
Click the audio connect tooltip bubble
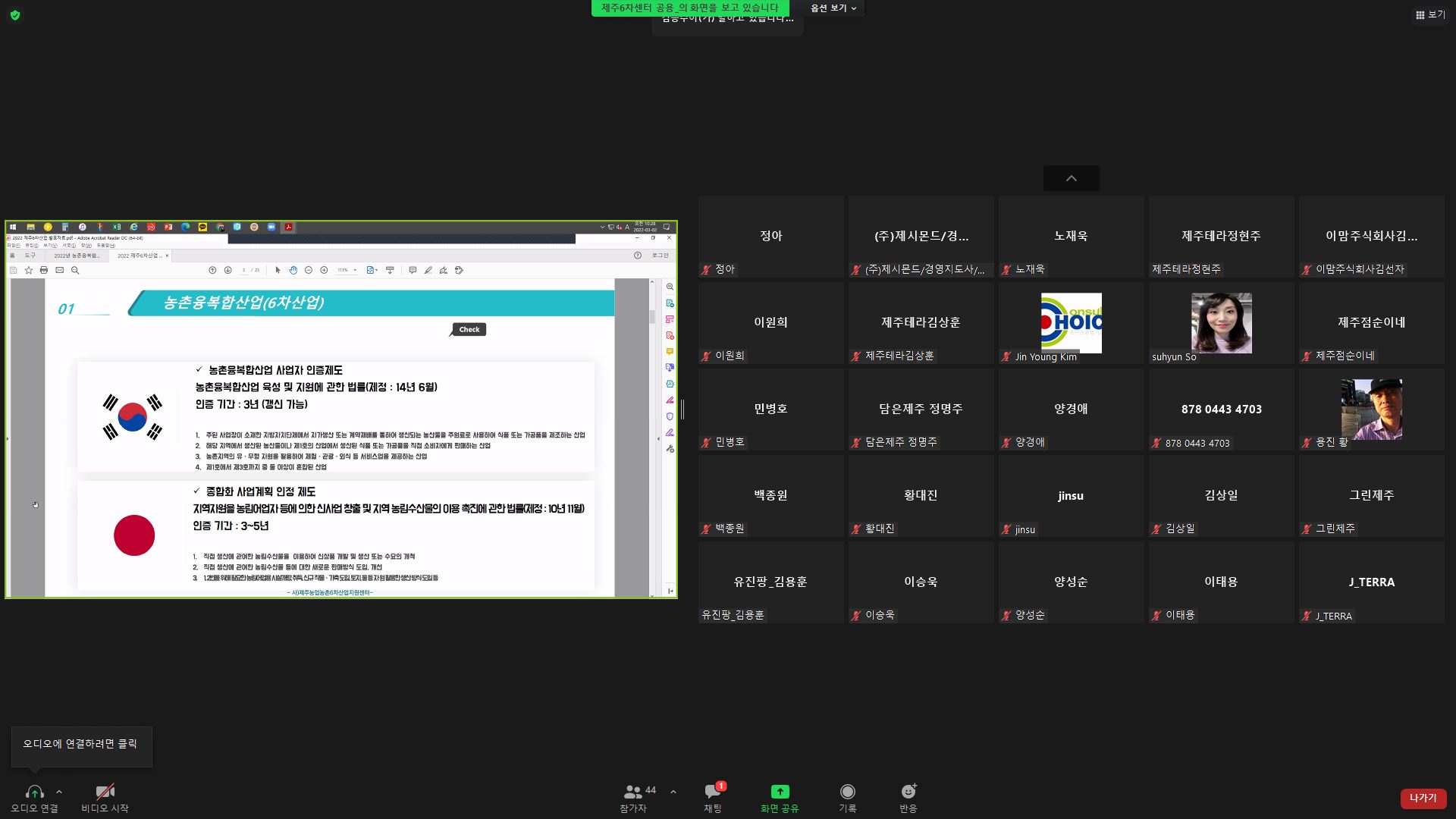pos(80,744)
